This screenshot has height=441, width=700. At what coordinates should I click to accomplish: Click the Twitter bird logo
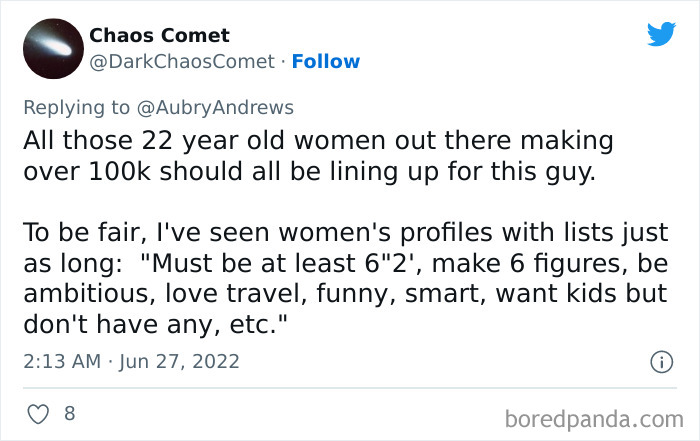point(661,35)
